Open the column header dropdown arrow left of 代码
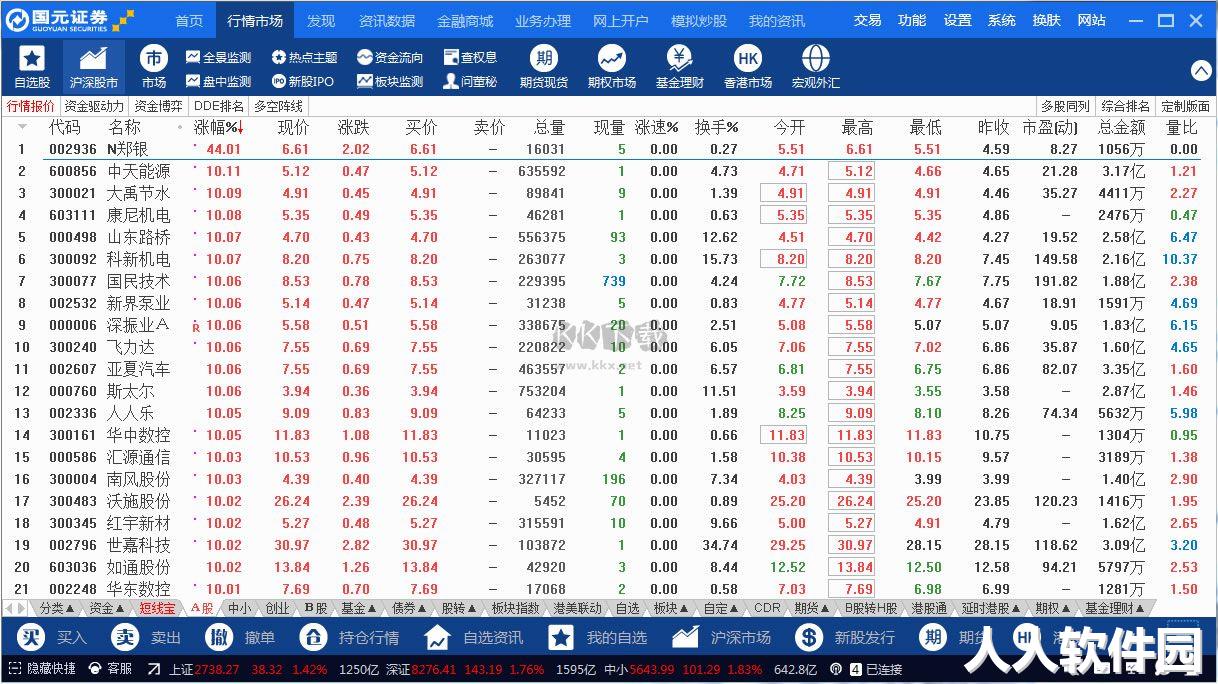 coord(23,127)
